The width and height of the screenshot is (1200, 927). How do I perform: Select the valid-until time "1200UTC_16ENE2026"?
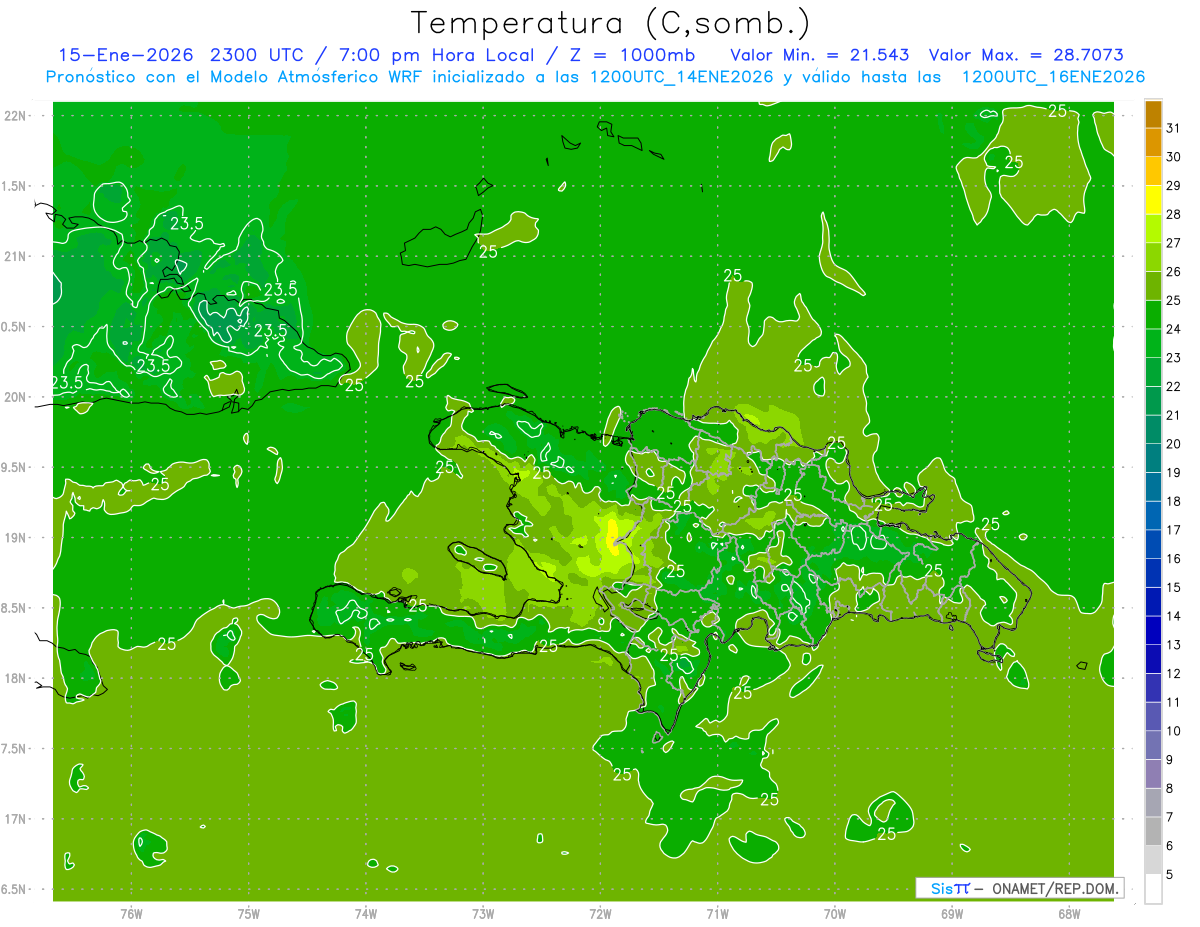pyautogui.click(x=1053, y=77)
